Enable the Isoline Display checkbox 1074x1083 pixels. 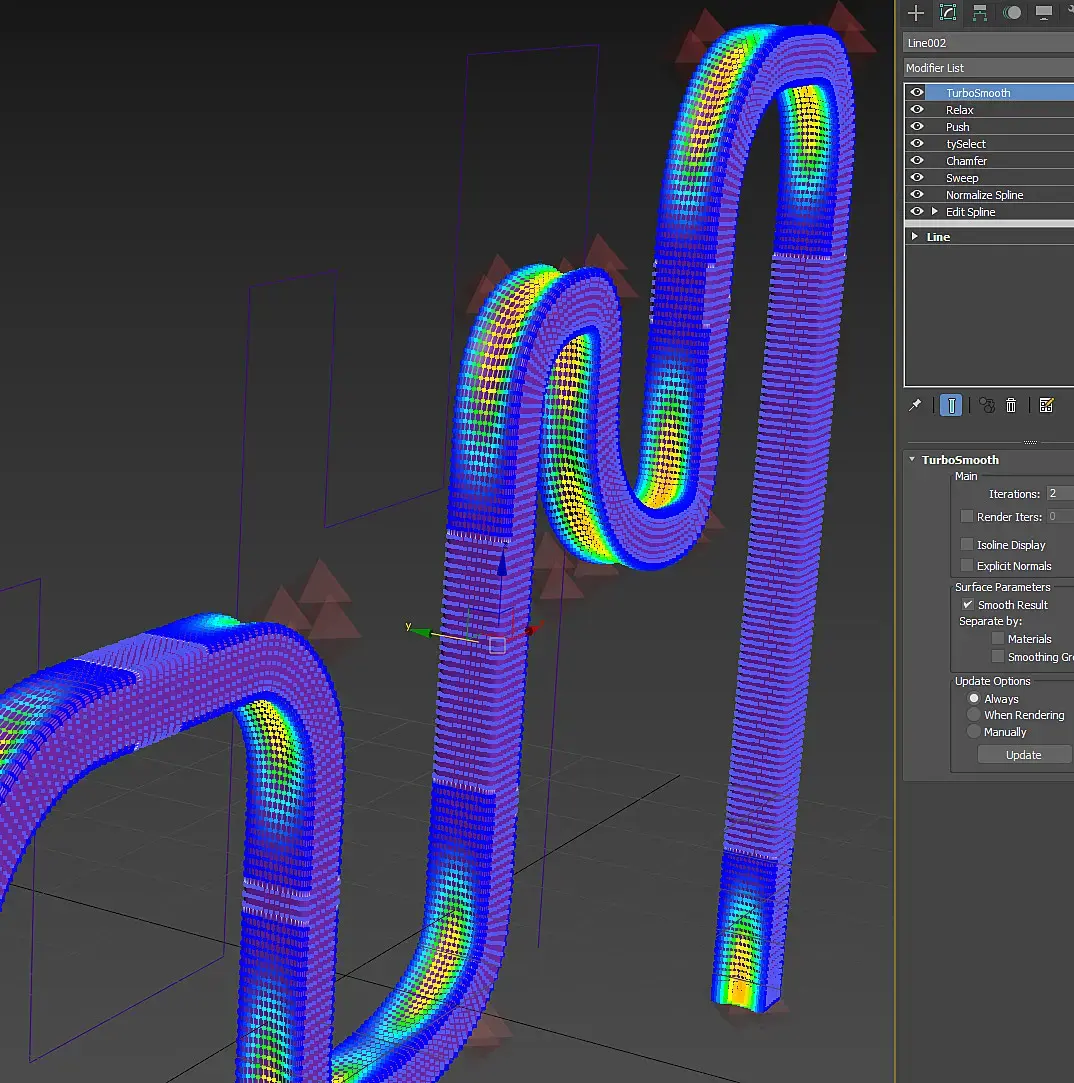click(967, 545)
